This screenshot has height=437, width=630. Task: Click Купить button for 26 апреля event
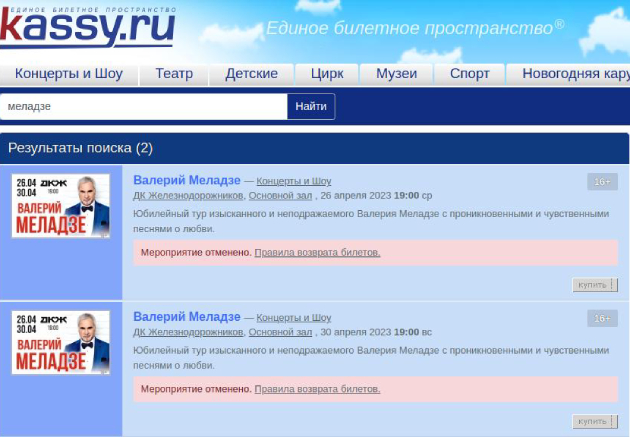595,285
